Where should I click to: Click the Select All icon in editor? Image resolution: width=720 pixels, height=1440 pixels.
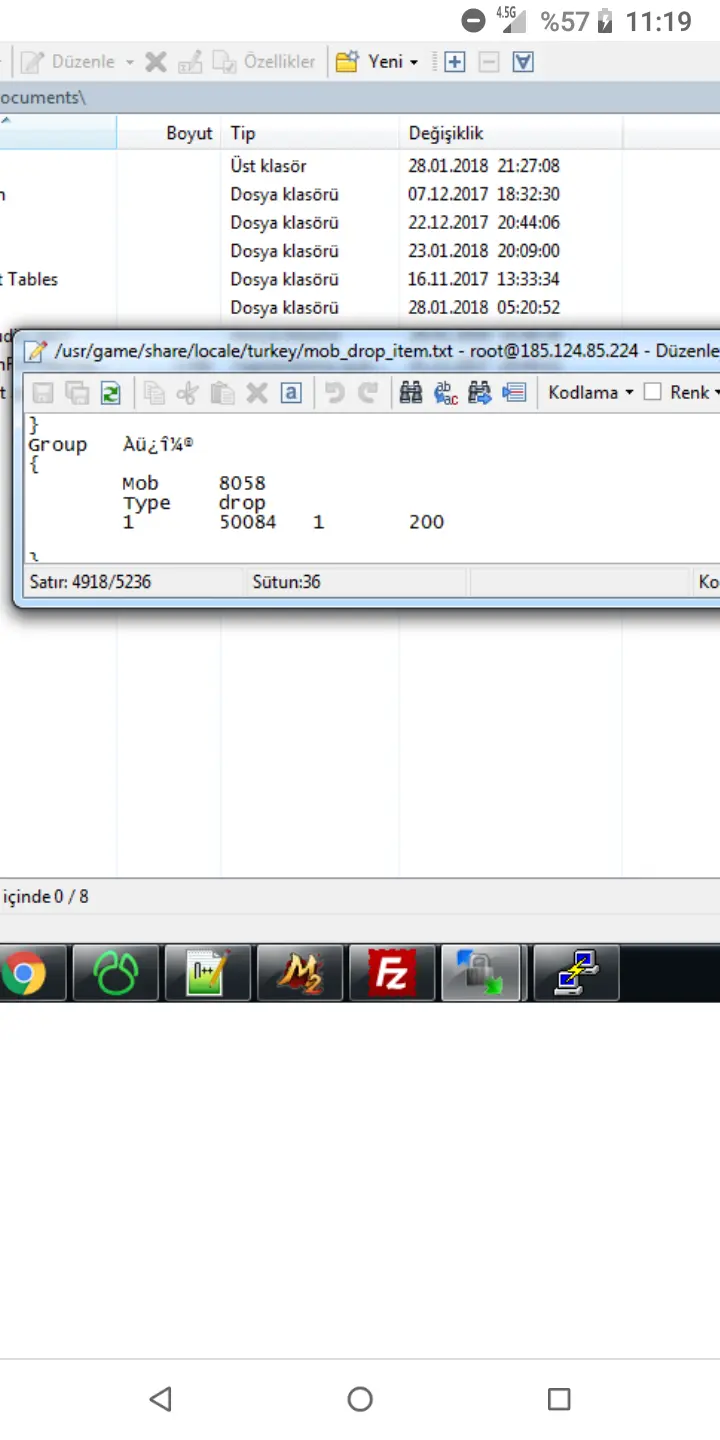(x=290, y=393)
